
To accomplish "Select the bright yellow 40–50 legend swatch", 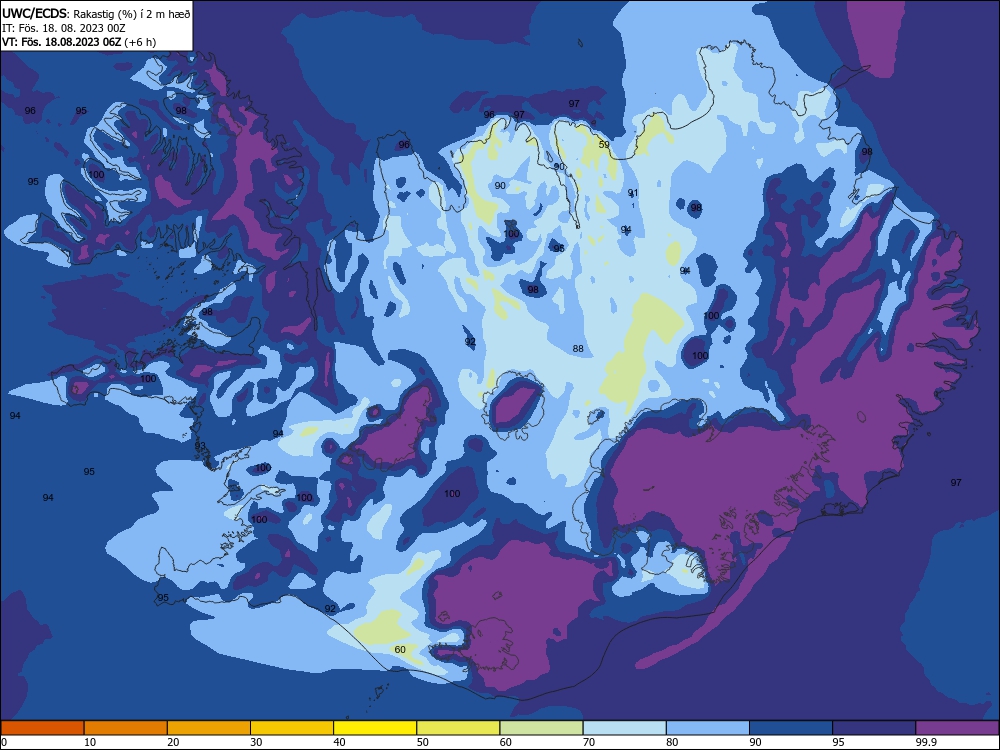I will tap(375, 728).
